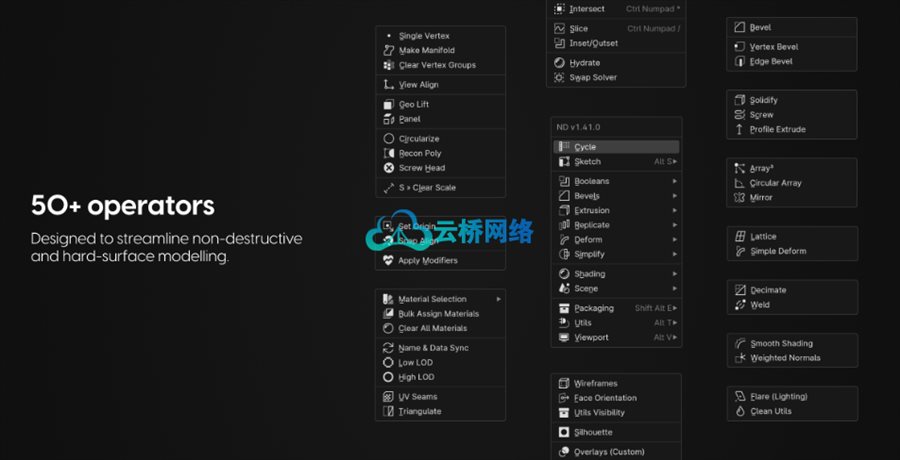Image resolution: width=900 pixels, height=460 pixels.
Task: Choose Weighted Normals entry
Action: click(785, 358)
